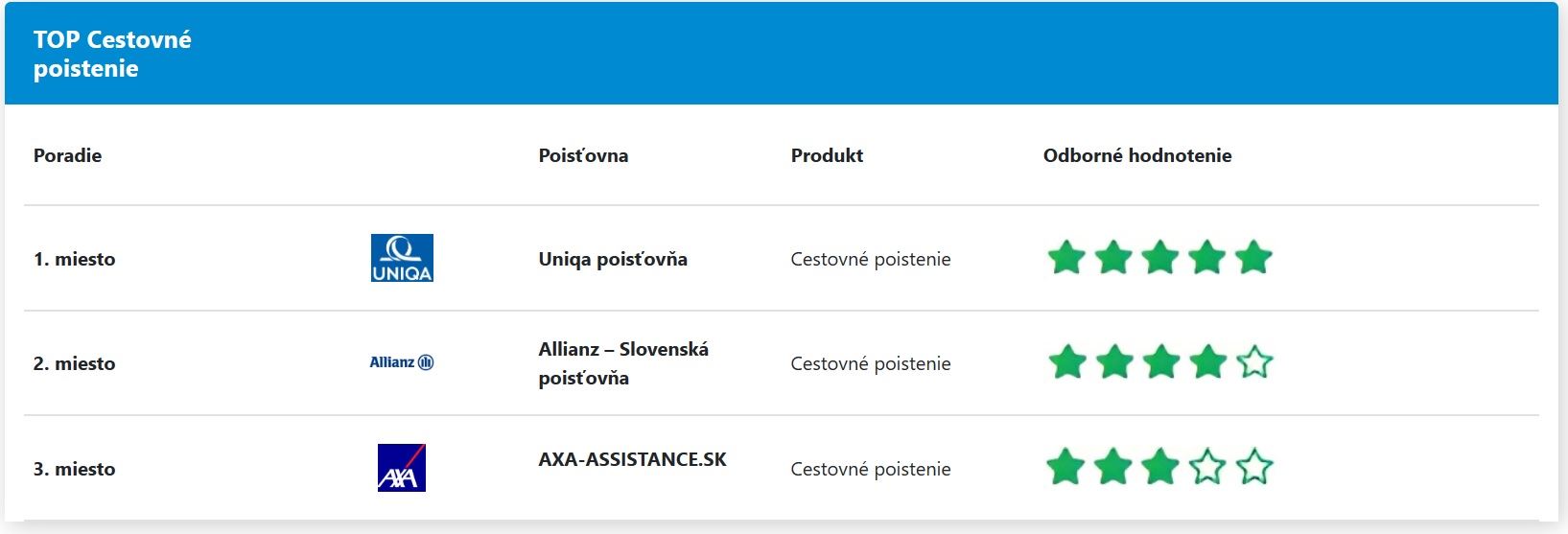Click the fourth star in Allianz rating
This screenshot has width=1568, height=534.
(1207, 362)
